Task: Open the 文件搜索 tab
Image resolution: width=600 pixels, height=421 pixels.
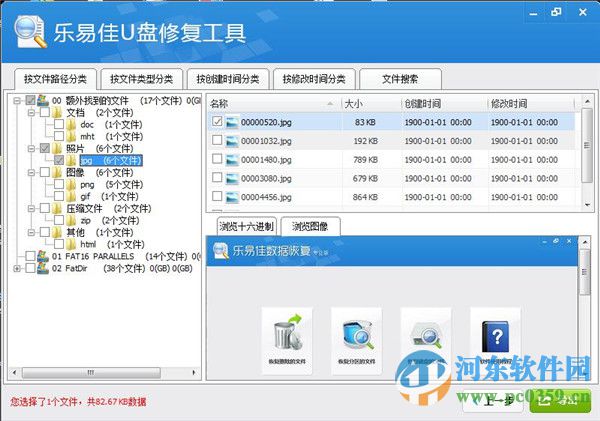Action: tap(400, 79)
